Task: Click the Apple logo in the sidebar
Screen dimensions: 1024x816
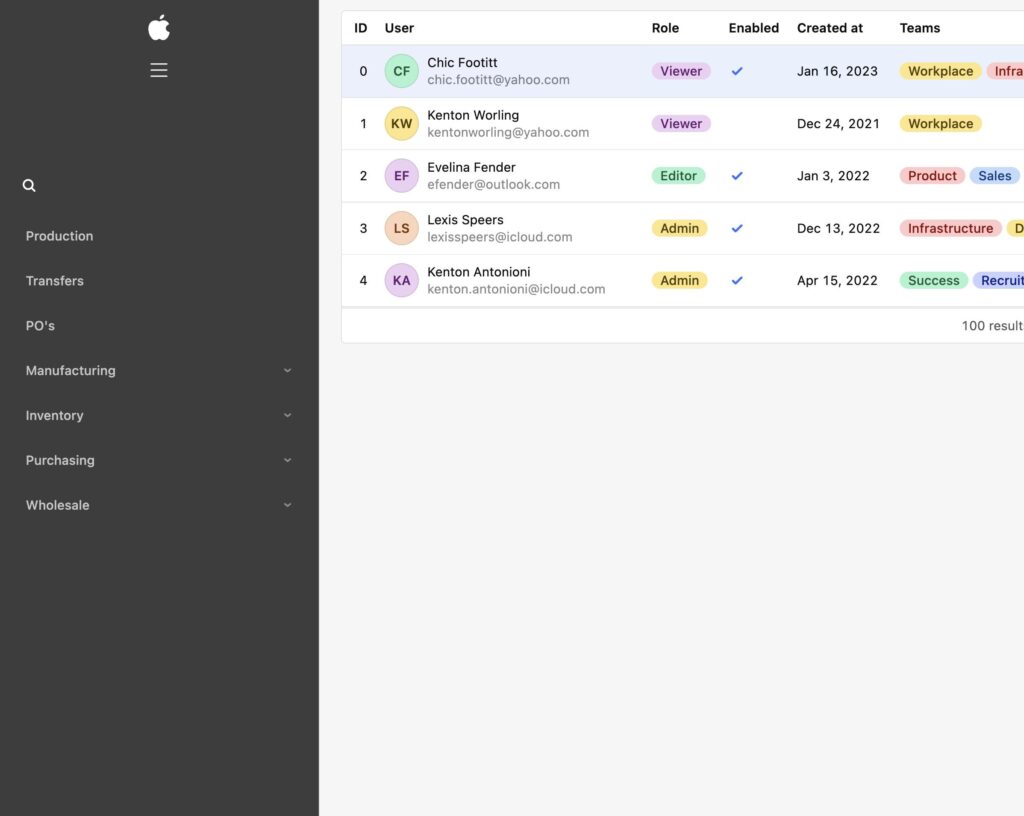Action: pyautogui.click(x=158, y=27)
